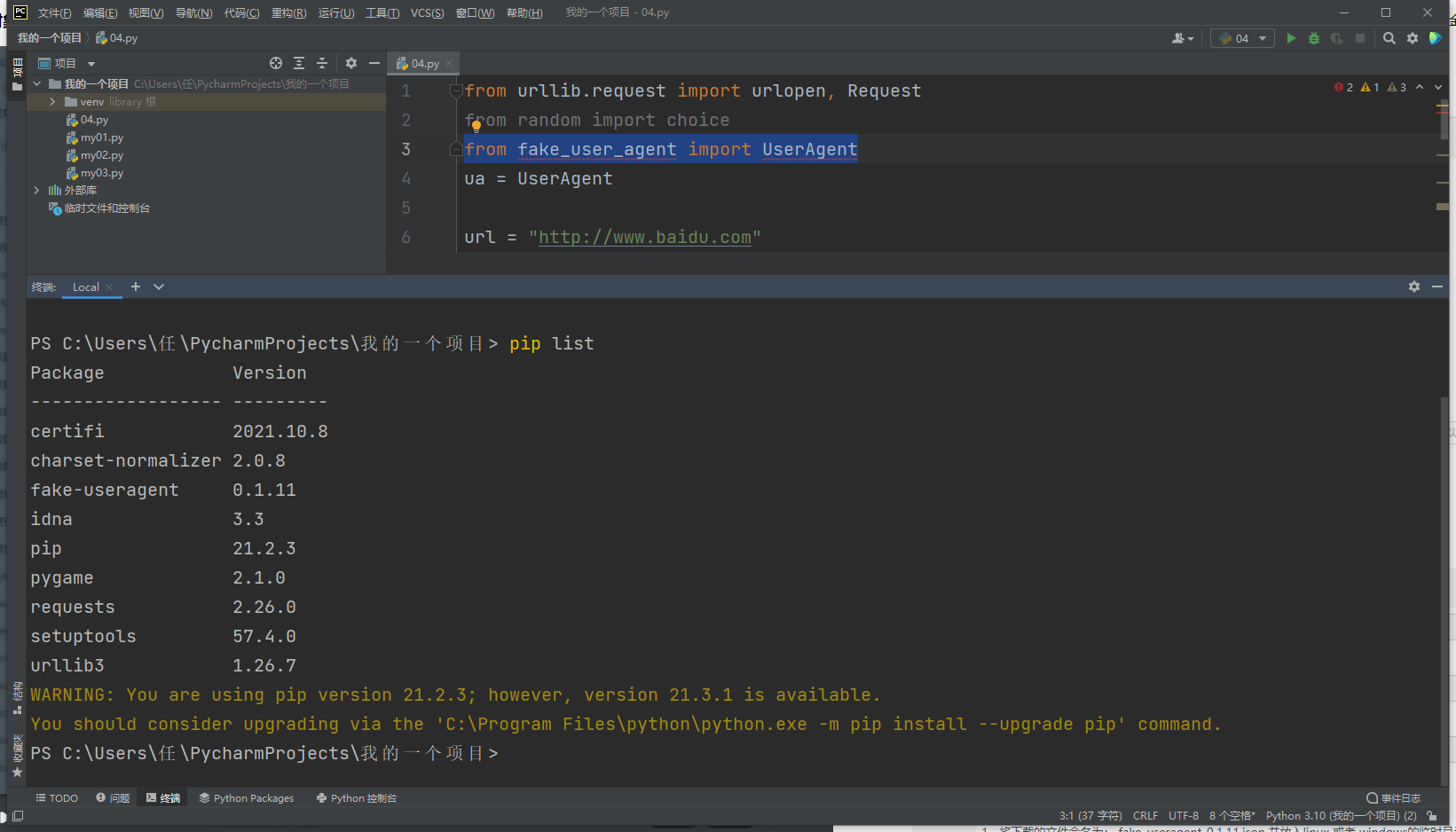Open the 重构(R) menu

click(288, 12)
